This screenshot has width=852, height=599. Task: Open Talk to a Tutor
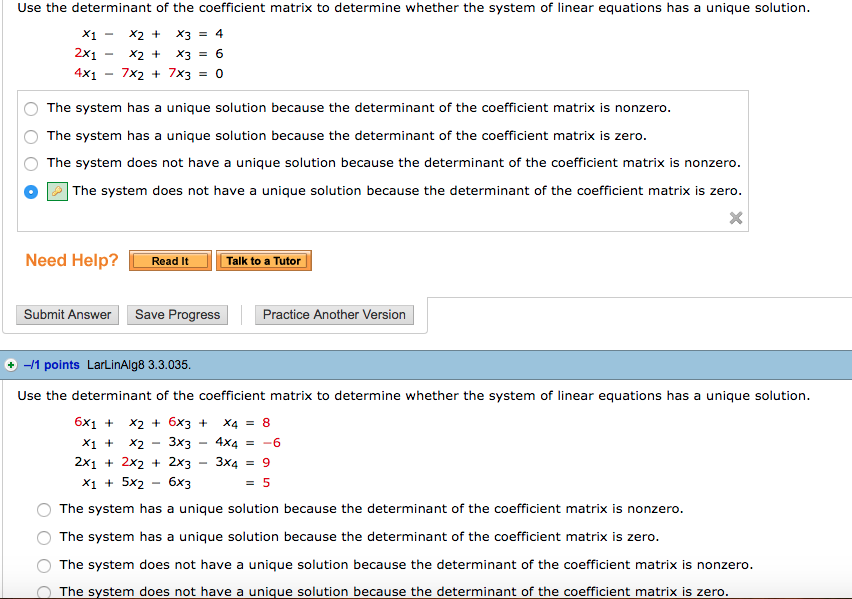[263, 260]
